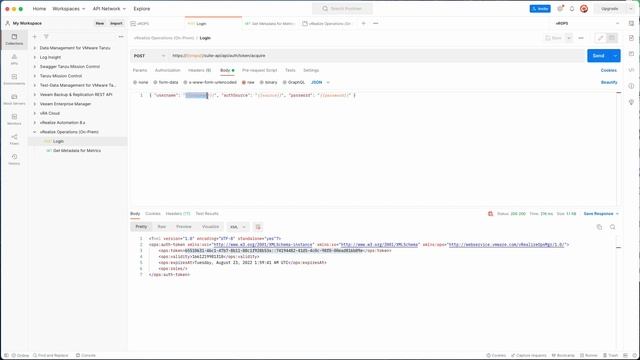
Task: Switch to the Params request tab
Action: click(140, 70)
